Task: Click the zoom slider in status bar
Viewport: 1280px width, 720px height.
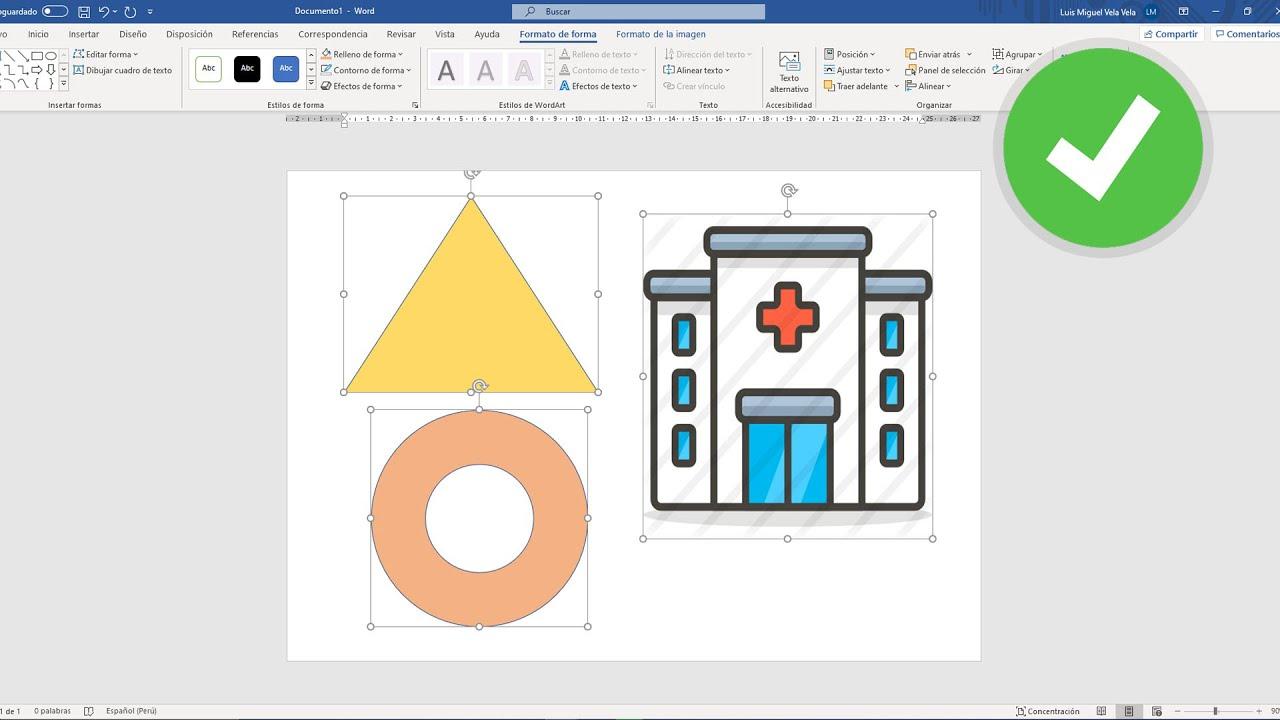Action: tap(1215, 711)
